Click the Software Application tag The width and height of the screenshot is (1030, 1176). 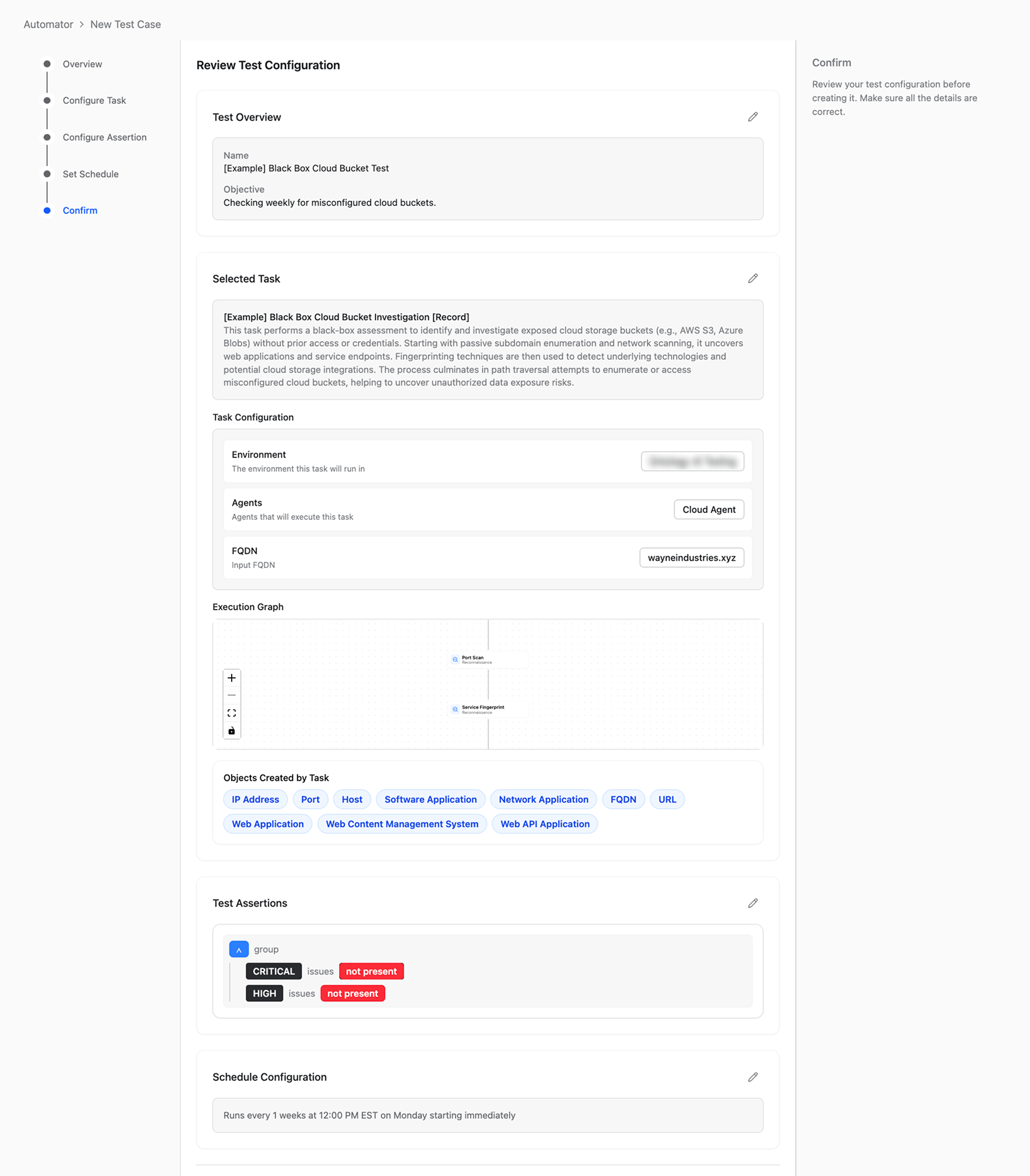tap(431, 799)
